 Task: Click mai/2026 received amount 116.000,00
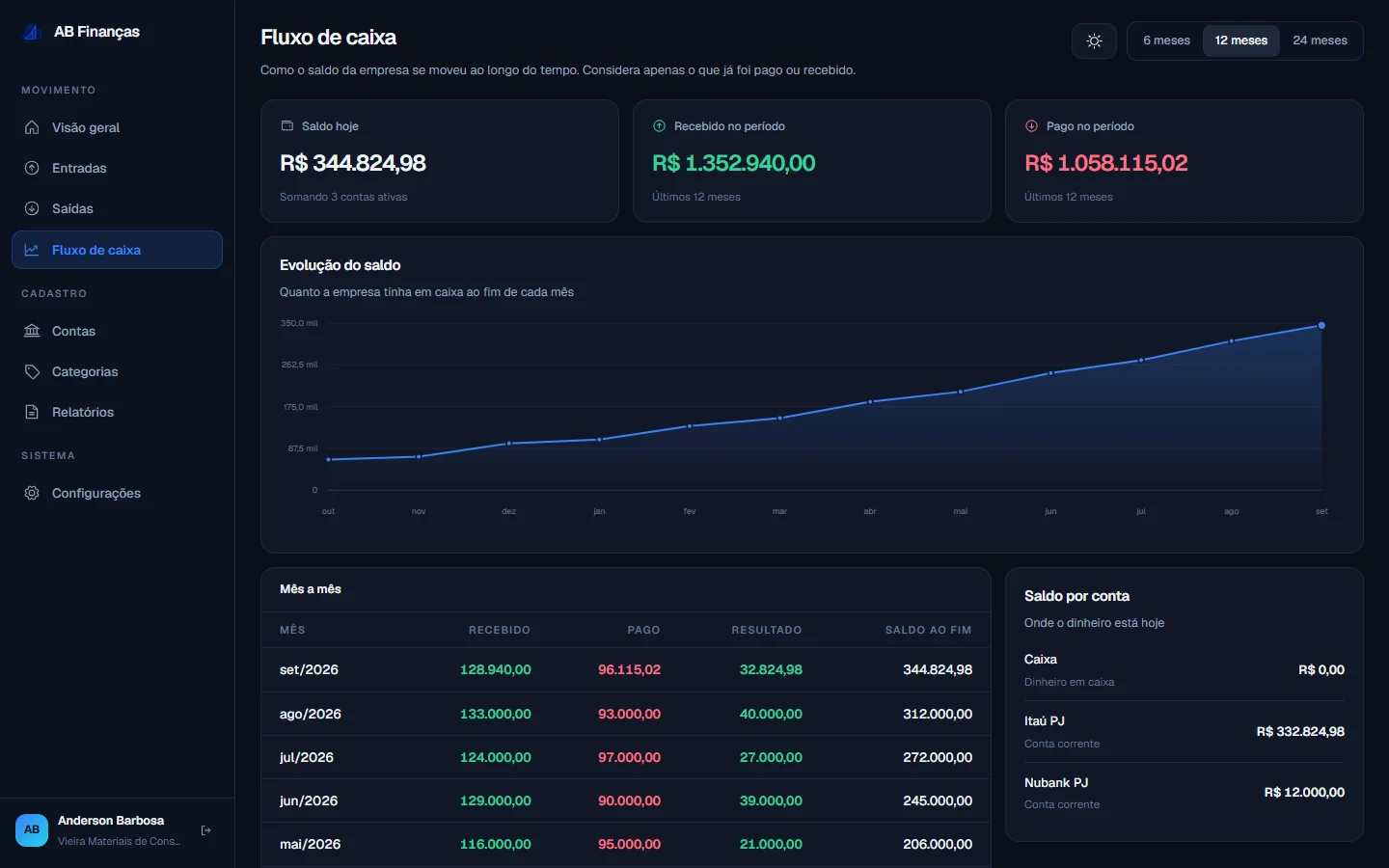tap(496, 844)
